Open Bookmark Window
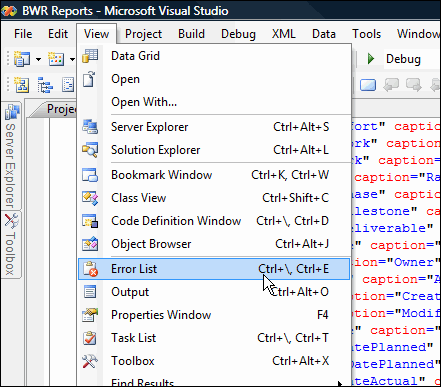Image resolution: width=441 pixels, height=387 pixels. click(214, 175)
